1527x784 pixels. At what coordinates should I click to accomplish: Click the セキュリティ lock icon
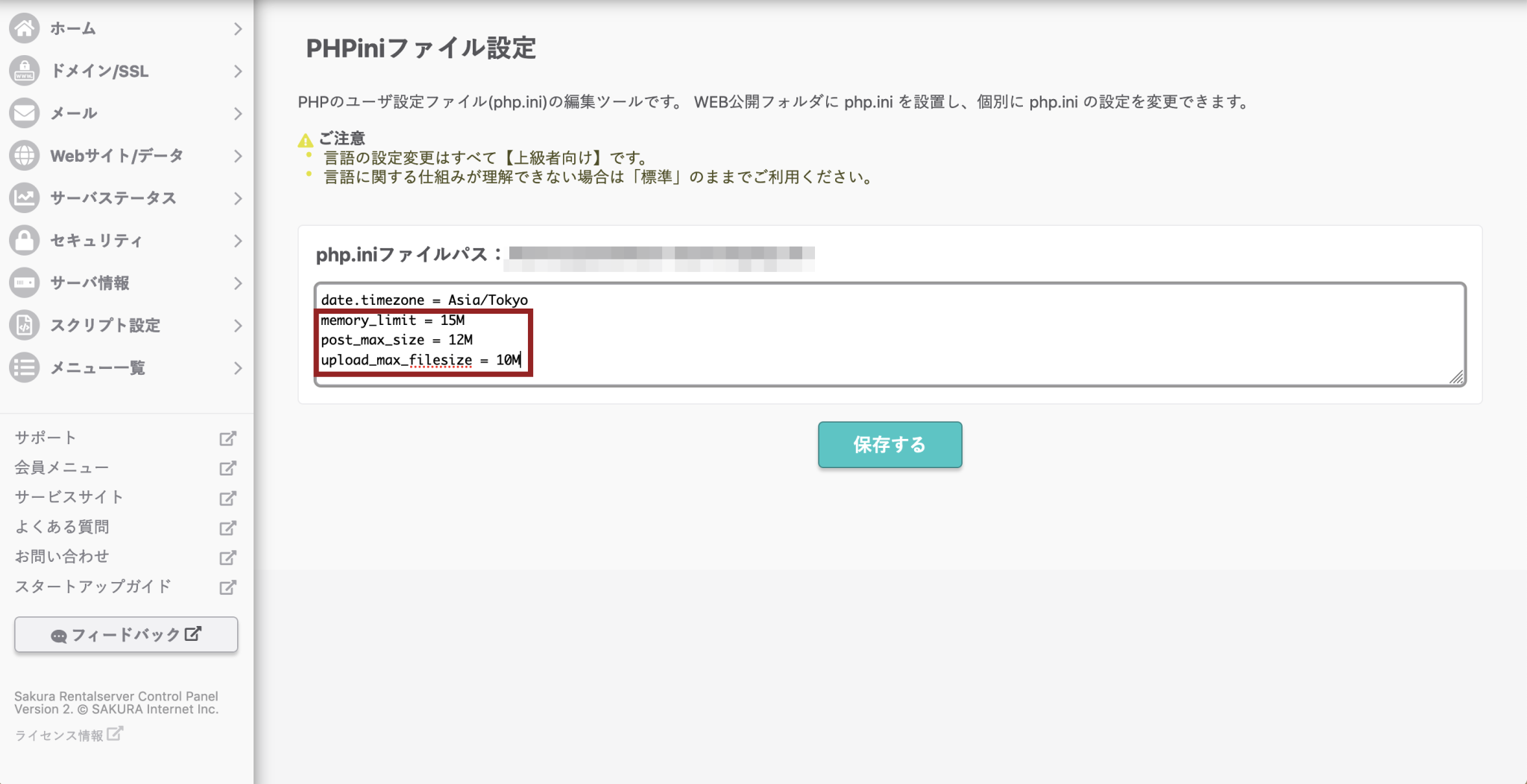tap(25, 241)
